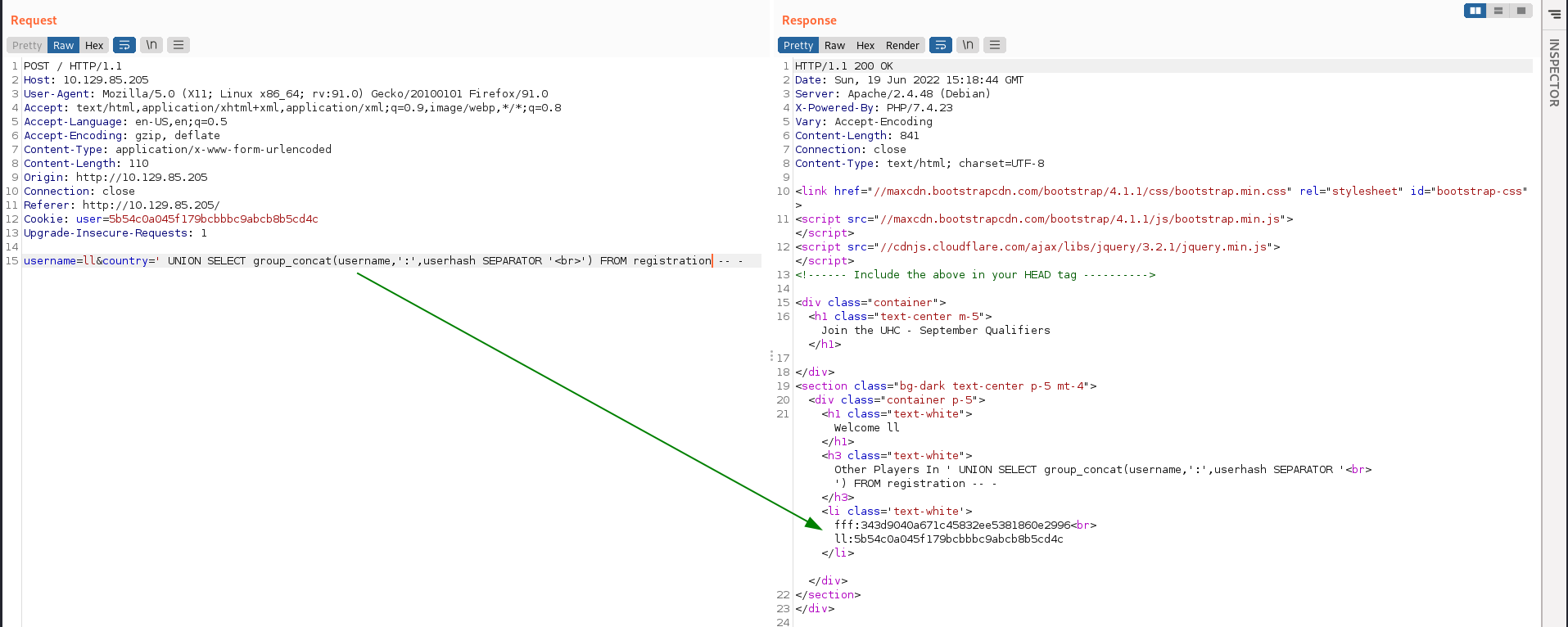Viewport: 1568px width, 627px height.
Task: Click the Accept-Language header line
Action: (x=125, y=122)
